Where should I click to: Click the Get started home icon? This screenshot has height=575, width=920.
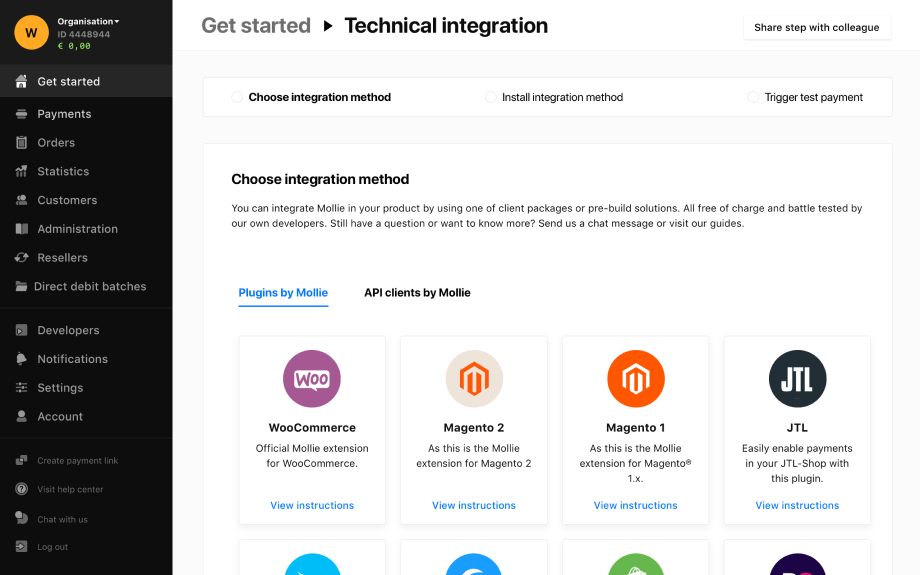coord(21,82)
